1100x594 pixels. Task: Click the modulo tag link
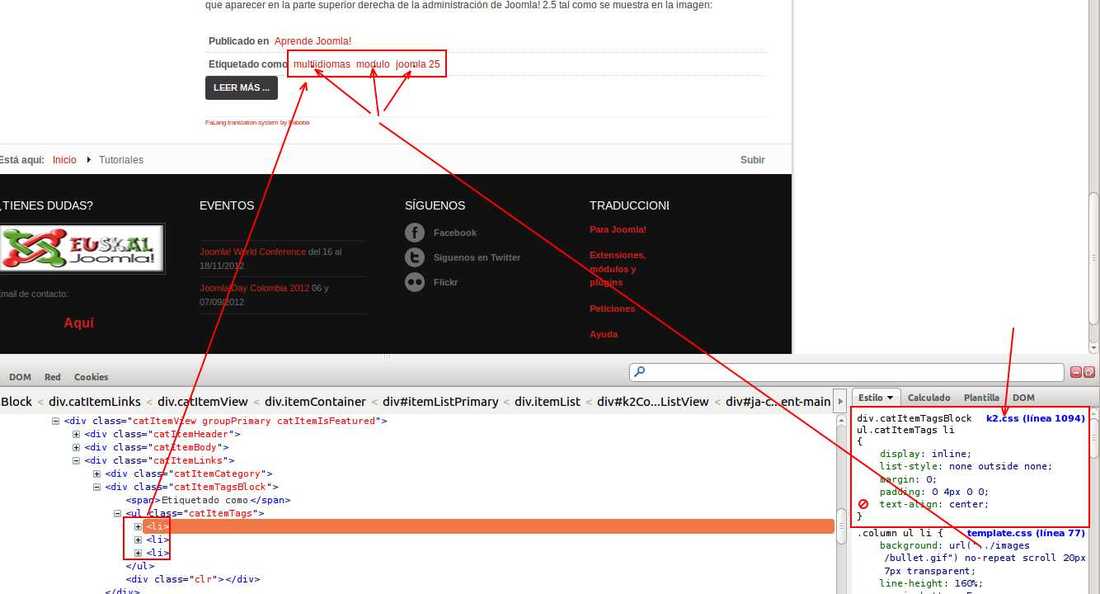point(373,65)
